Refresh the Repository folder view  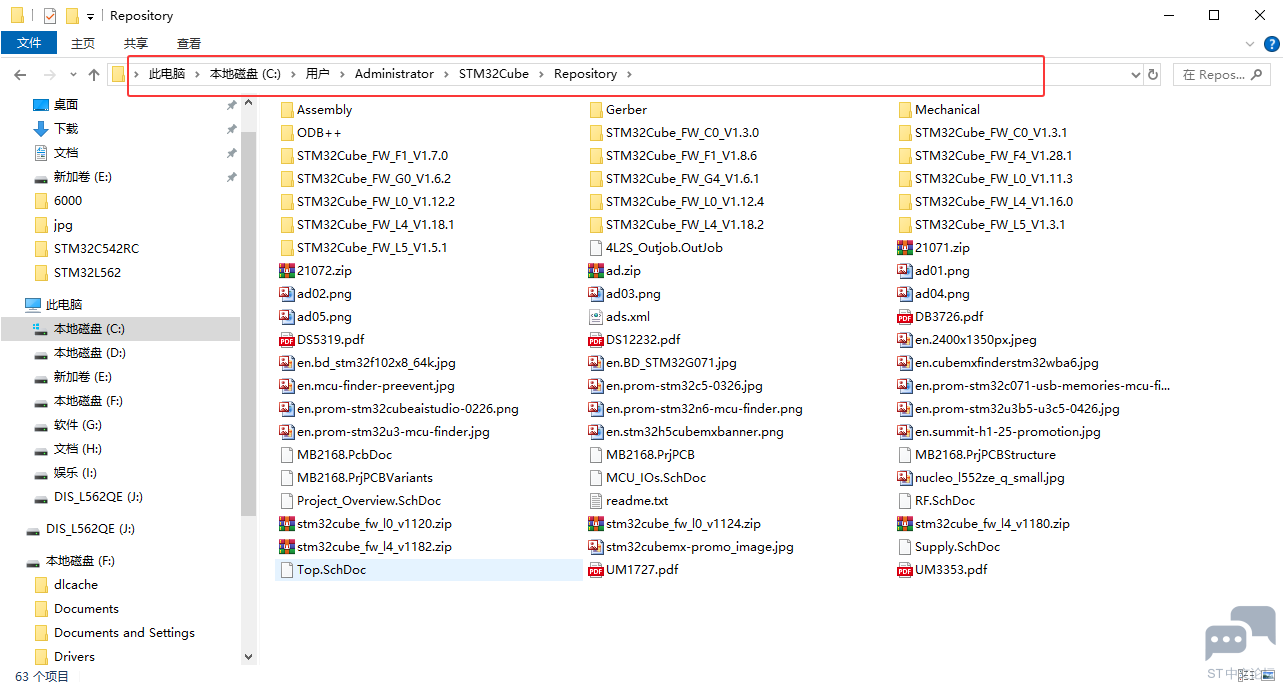point(1153,75)
